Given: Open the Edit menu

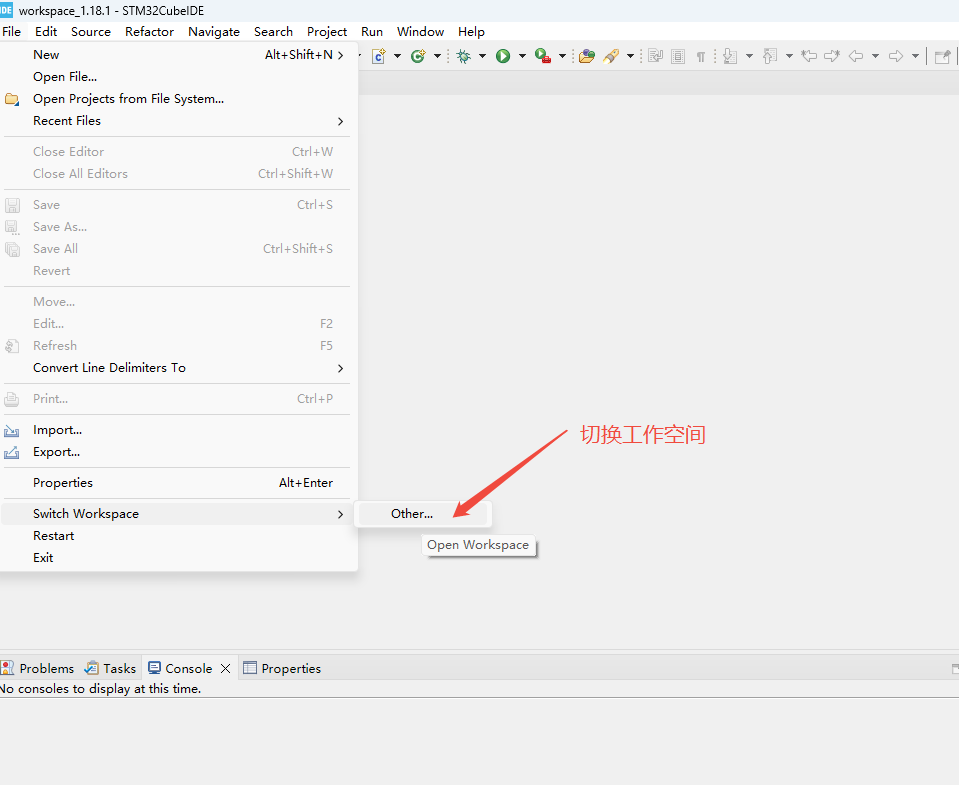Looking at the screenshot, I should point(46,32).
